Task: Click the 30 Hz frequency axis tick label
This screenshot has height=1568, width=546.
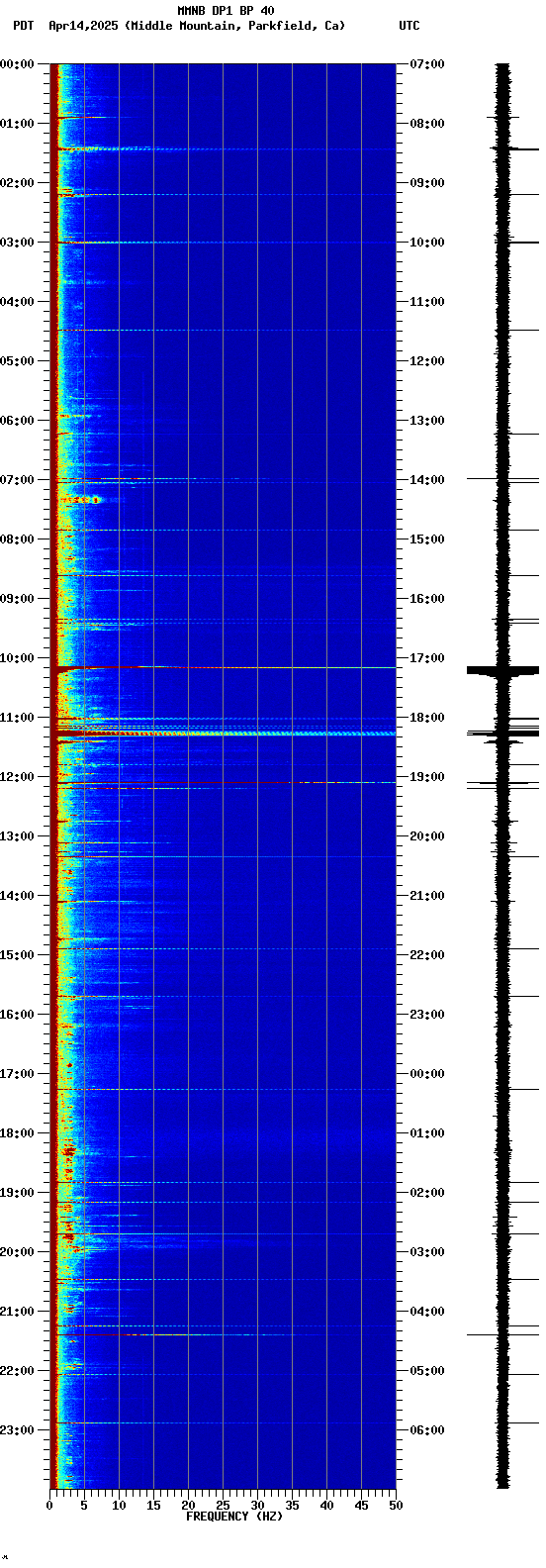Action: pos(257,1506)
